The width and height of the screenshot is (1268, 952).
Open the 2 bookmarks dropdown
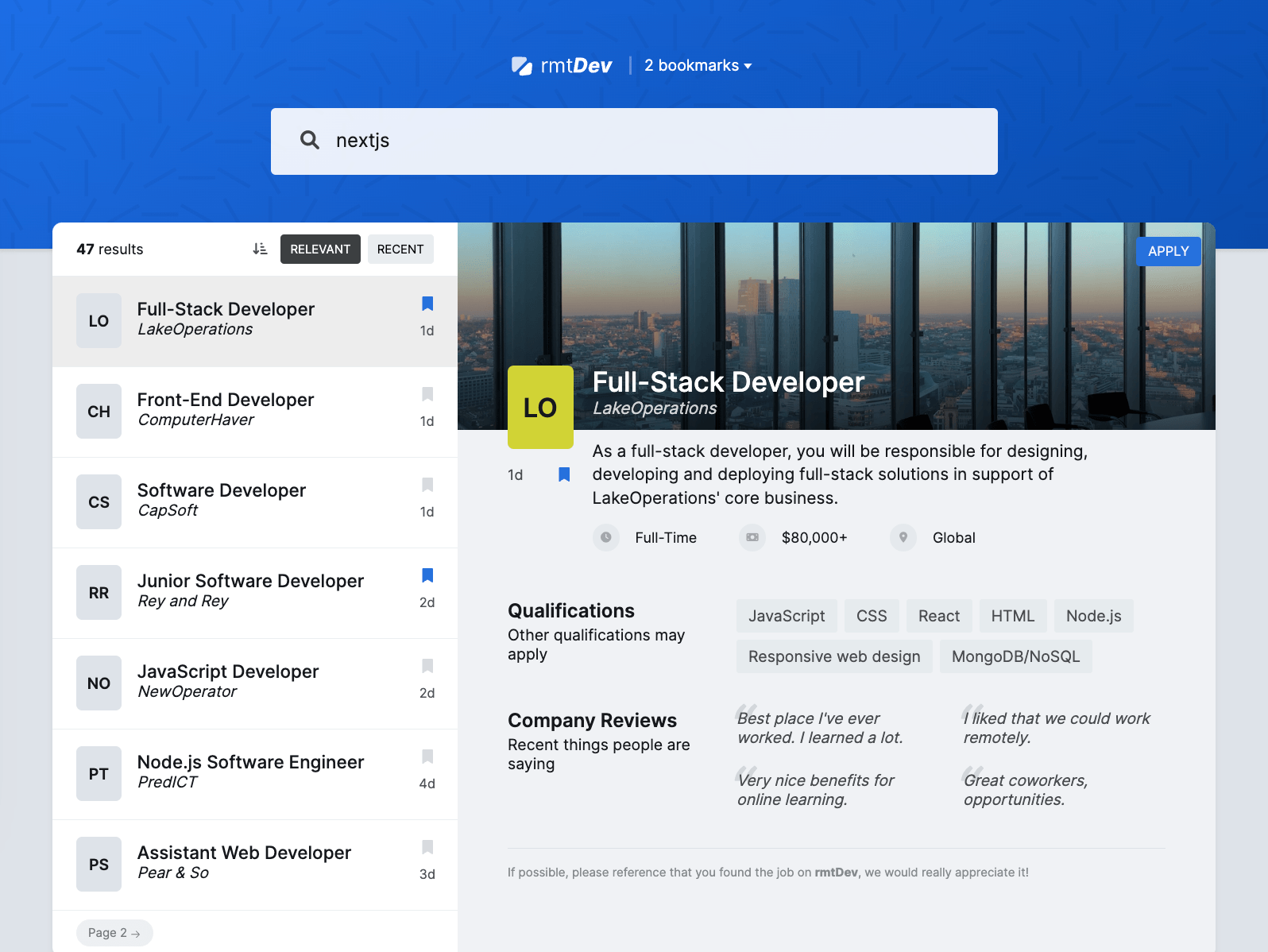click(698, 65)
